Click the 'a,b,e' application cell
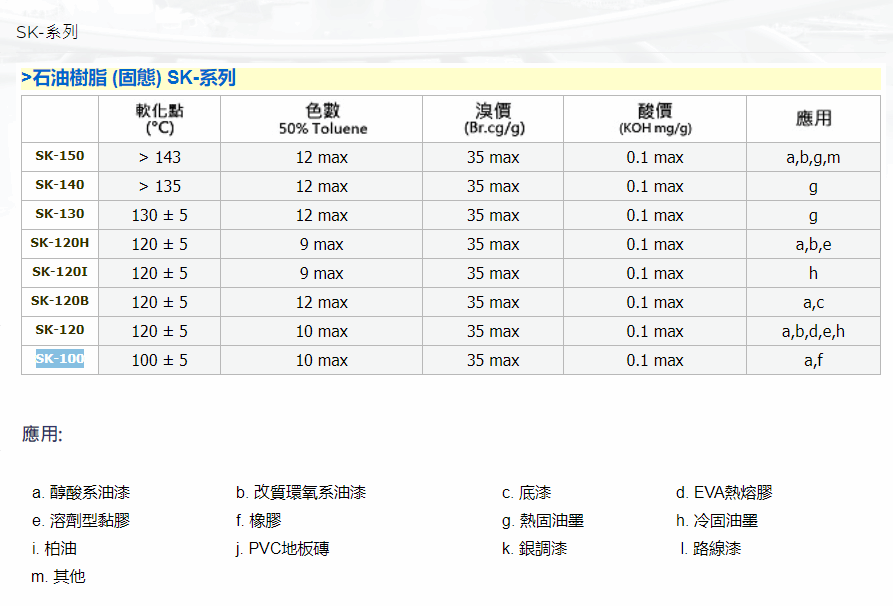Viewport: 893px width, 606px height. point(813,245)
